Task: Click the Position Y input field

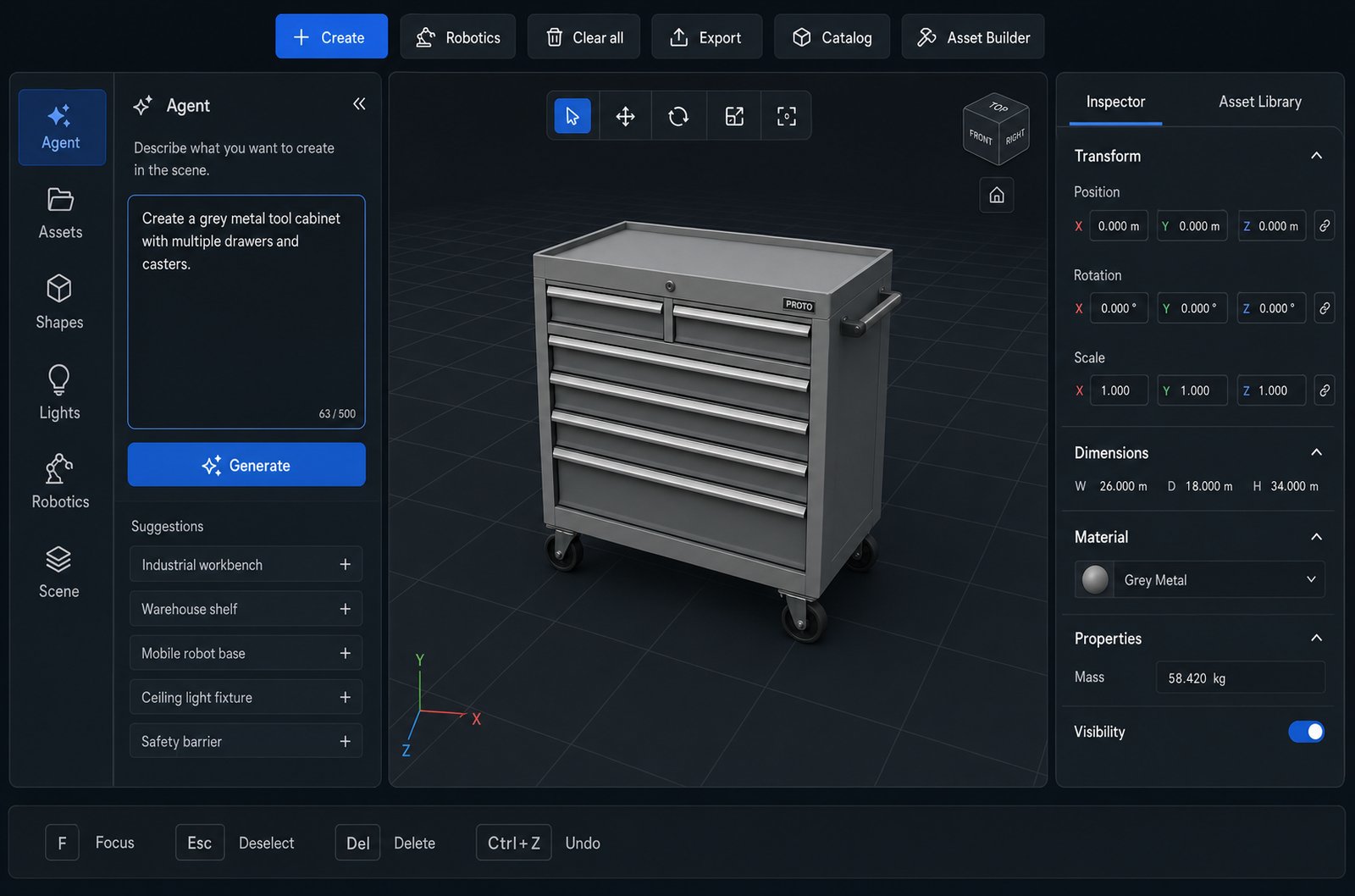Action: [x=1192, y=226]
